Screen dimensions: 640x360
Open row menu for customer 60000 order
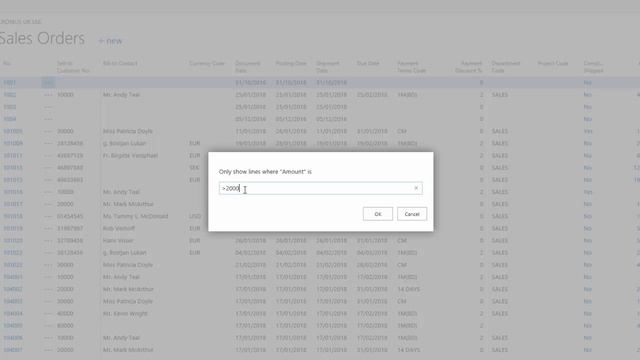click(48, 326)
